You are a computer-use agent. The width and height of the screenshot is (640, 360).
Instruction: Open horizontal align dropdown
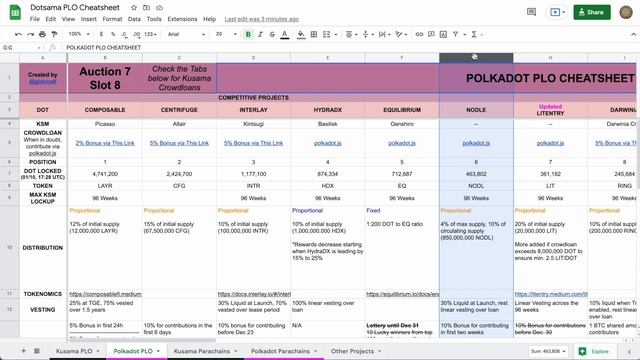[x=351, y=35]
